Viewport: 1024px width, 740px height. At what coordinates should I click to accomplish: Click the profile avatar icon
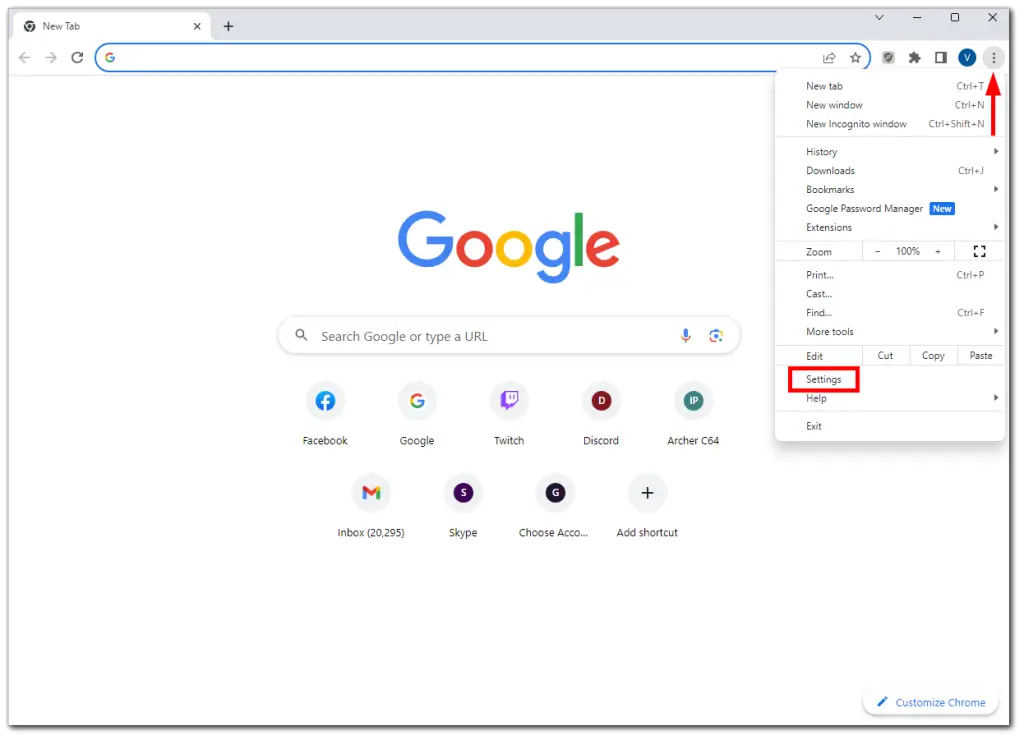[967, 57]
